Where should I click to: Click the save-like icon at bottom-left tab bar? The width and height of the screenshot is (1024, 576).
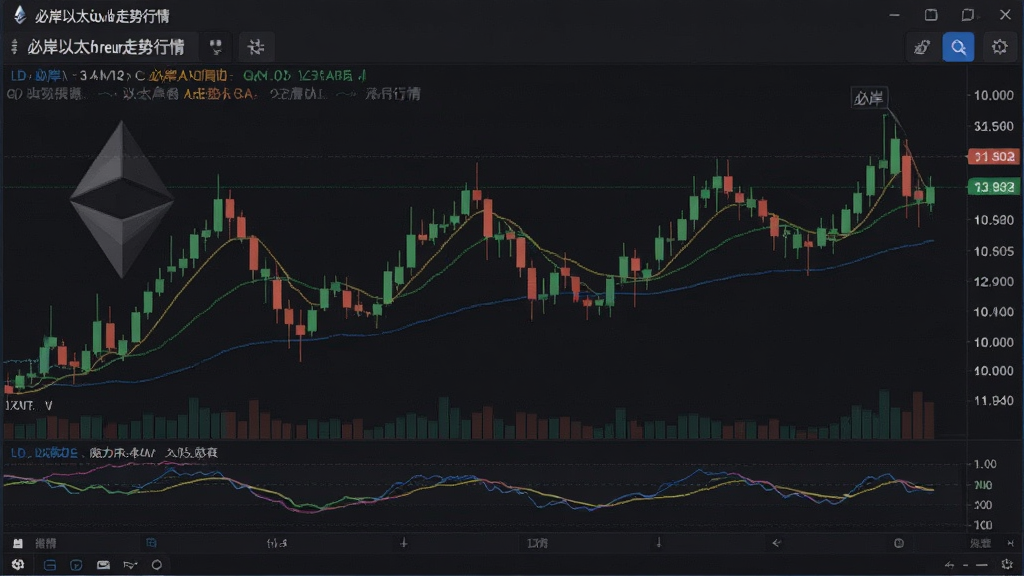(x=18, y=543)
